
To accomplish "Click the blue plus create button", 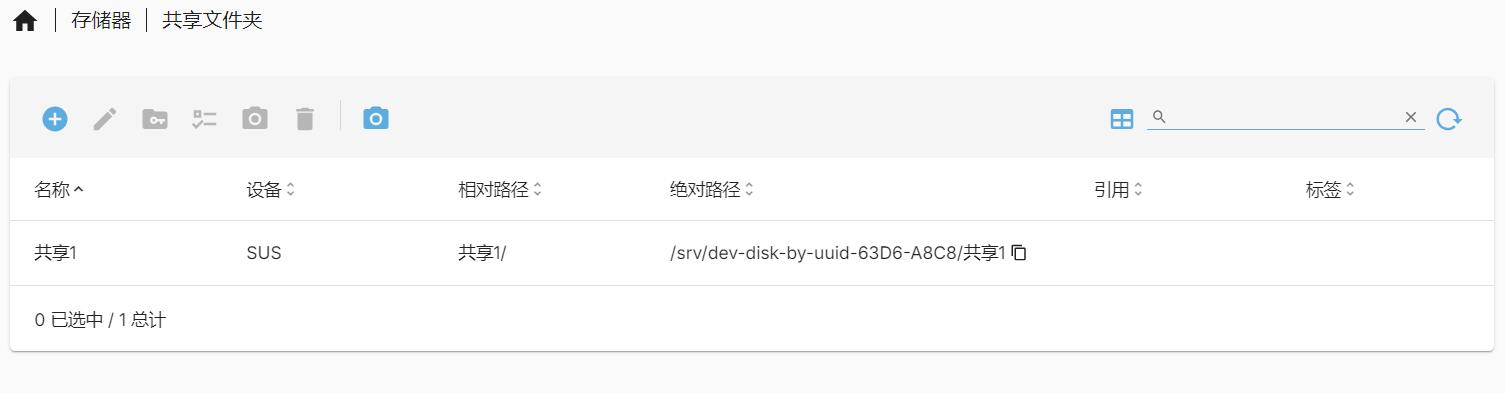I will (x=55, y=119).
